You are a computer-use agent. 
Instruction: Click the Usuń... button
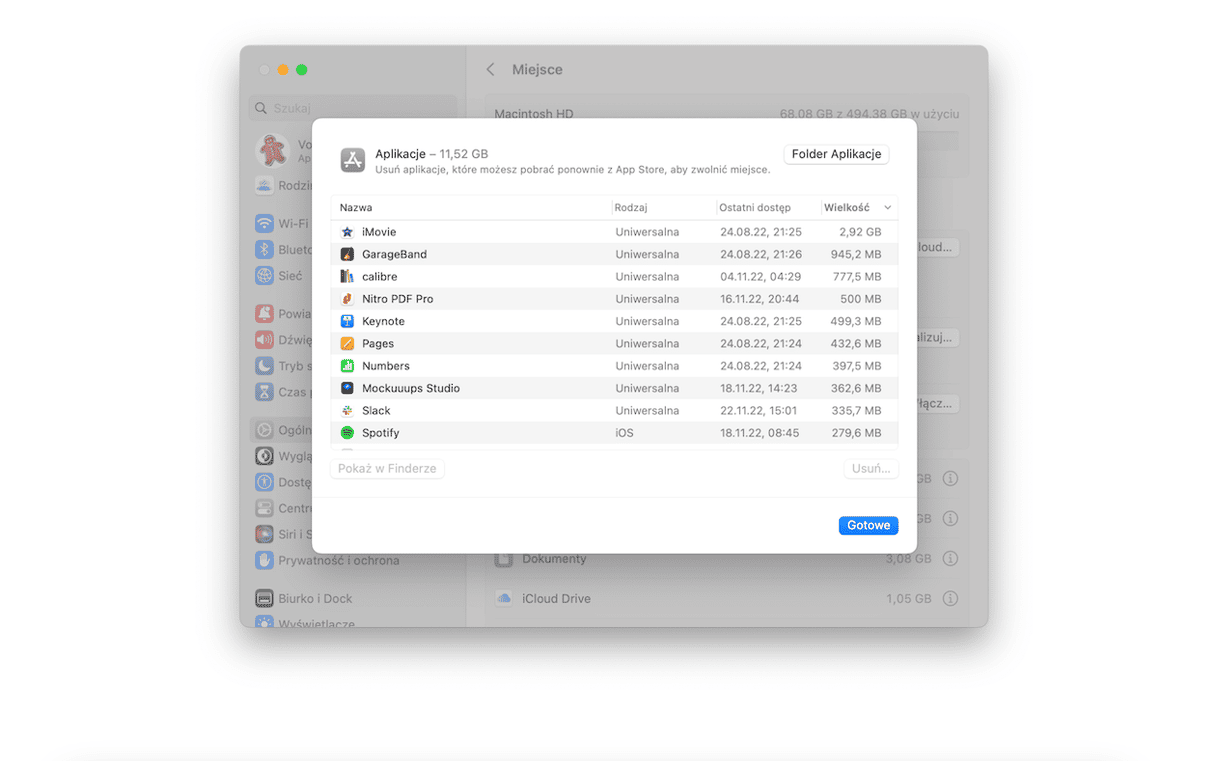point(871,468)
